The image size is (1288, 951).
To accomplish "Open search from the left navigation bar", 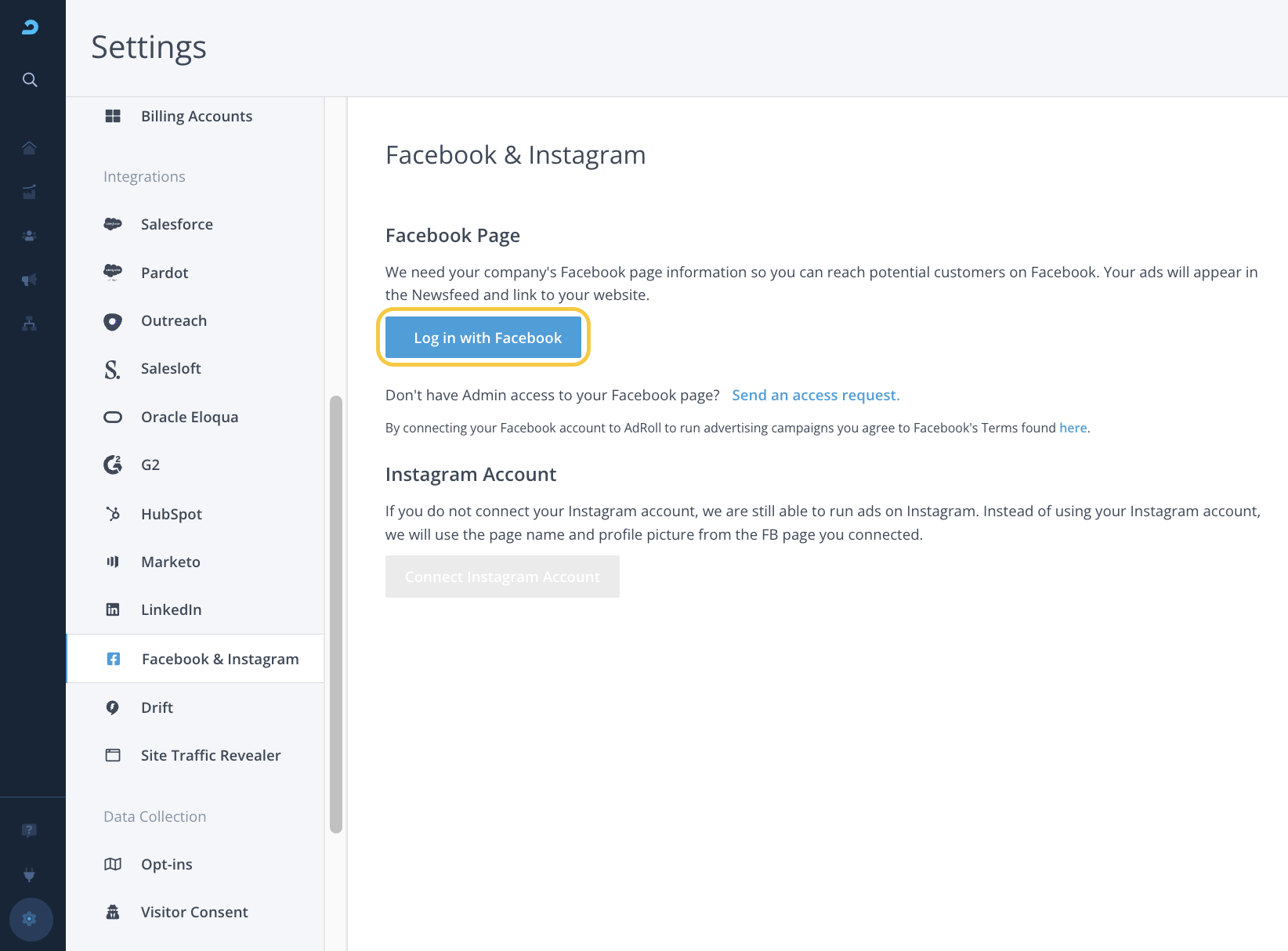I will pos(30,80).
